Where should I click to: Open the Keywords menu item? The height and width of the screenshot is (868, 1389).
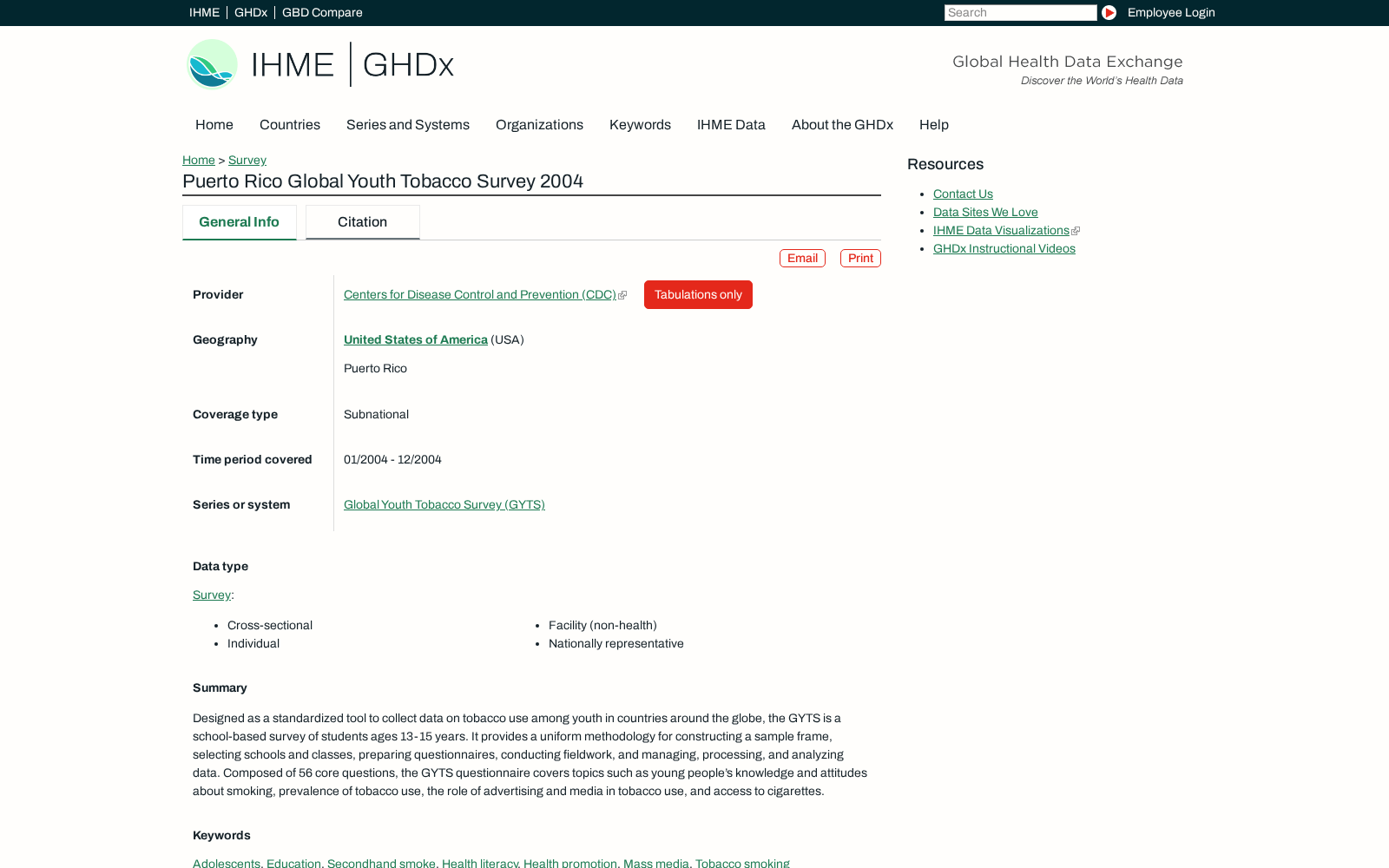(640, 125)
